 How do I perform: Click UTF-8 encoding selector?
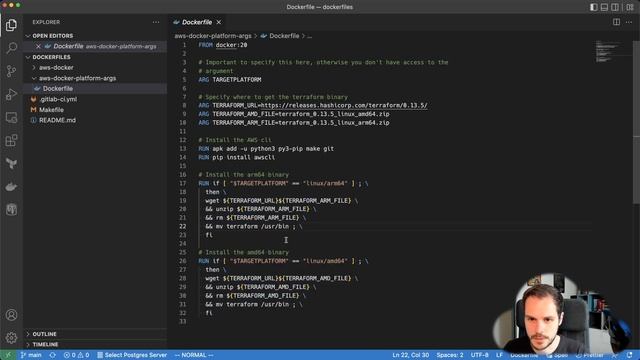pyautogui.click(x=480, y=355)
